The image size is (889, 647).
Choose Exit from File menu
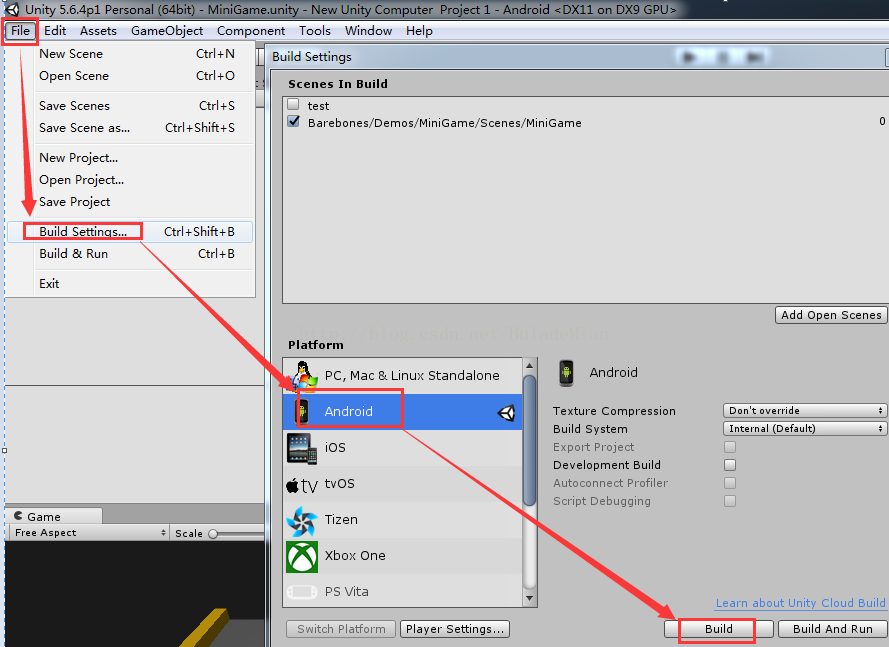click(x=130, y=284)
